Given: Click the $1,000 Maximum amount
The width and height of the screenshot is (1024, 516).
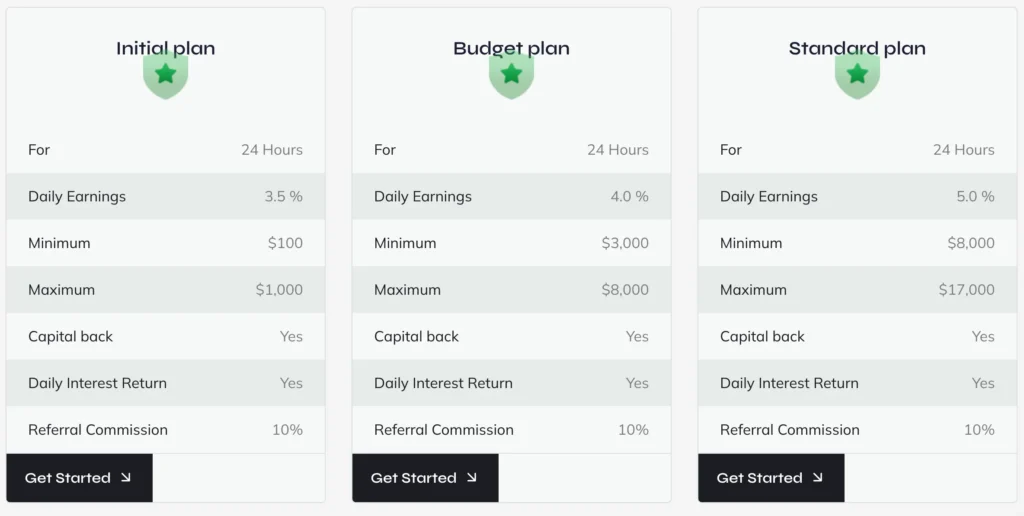Looking at the screenshot, I should [x=279, y=290].
